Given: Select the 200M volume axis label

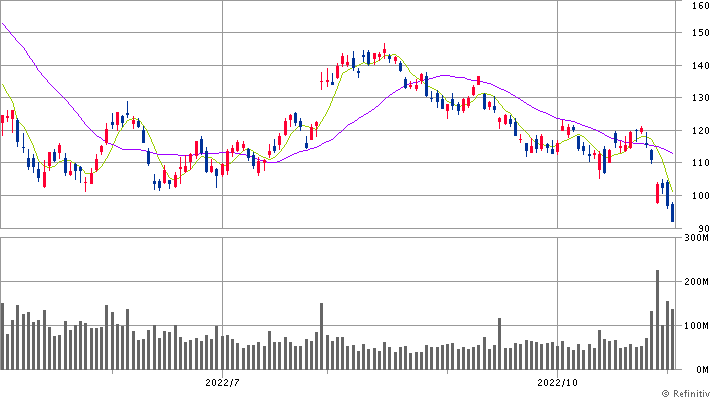Looking at the screenshot, I should 694,282.
